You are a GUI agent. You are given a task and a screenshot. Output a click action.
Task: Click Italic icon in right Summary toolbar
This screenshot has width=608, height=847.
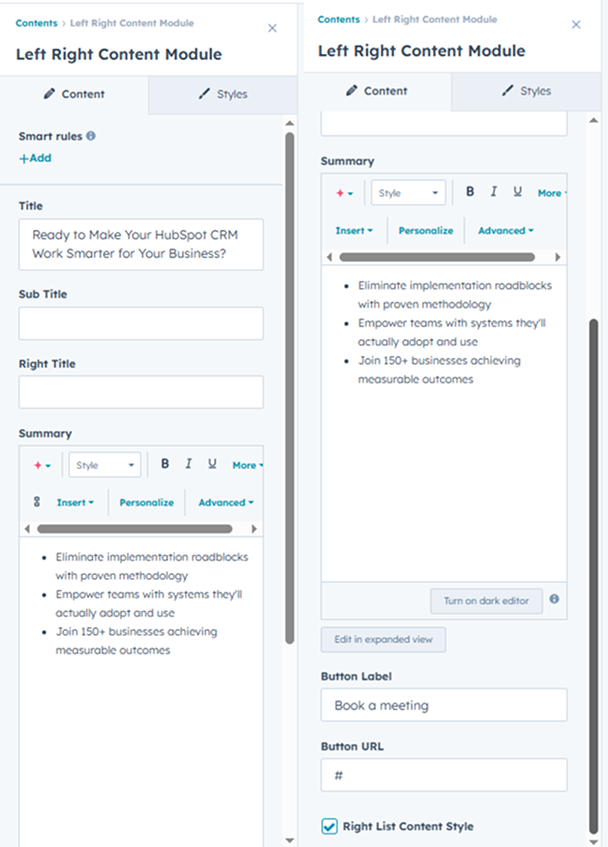494,192
